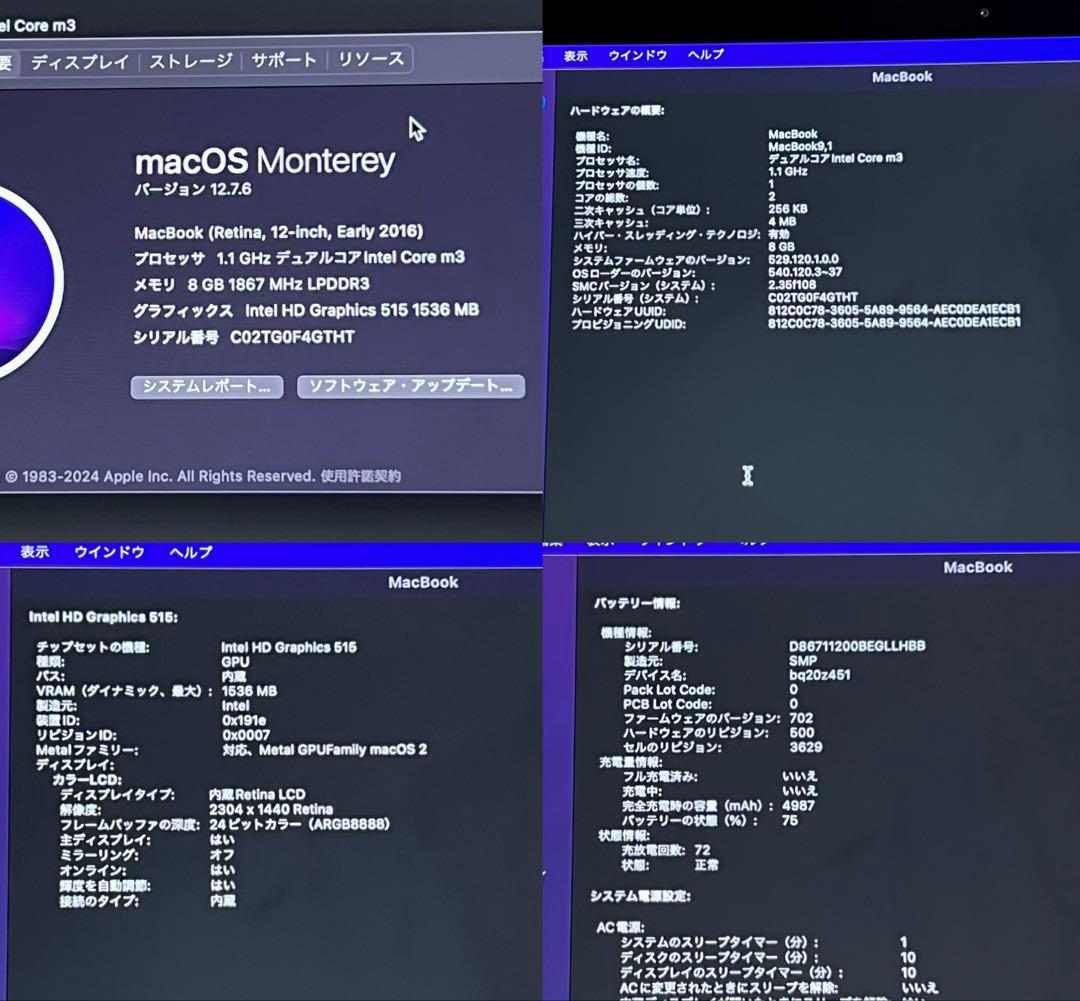The image size is (1080, 1001).
Task: Select the バージョン 12.7.6 text
Action: [x=193, y=189]
